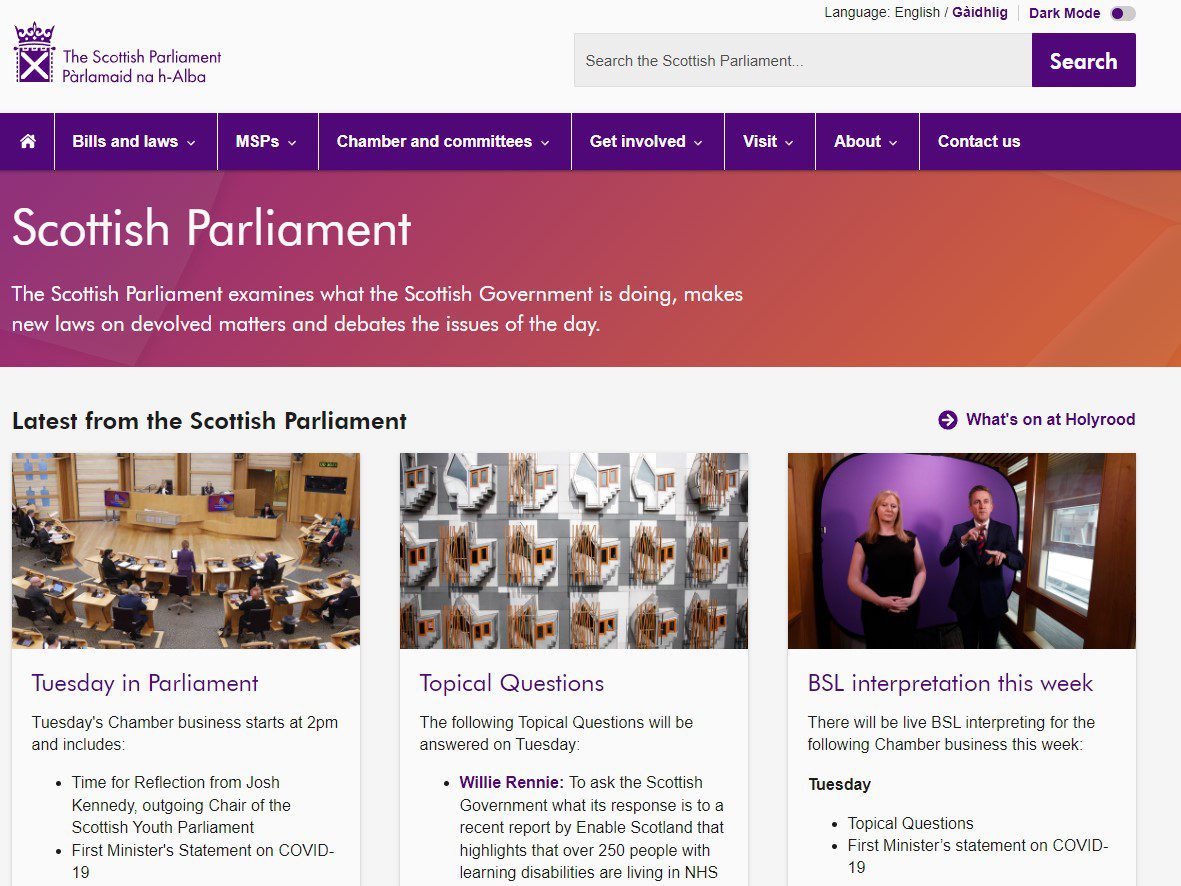Open the Bills and laws menu
Viewport: 1181px width, 886px height.
[136, 142]
